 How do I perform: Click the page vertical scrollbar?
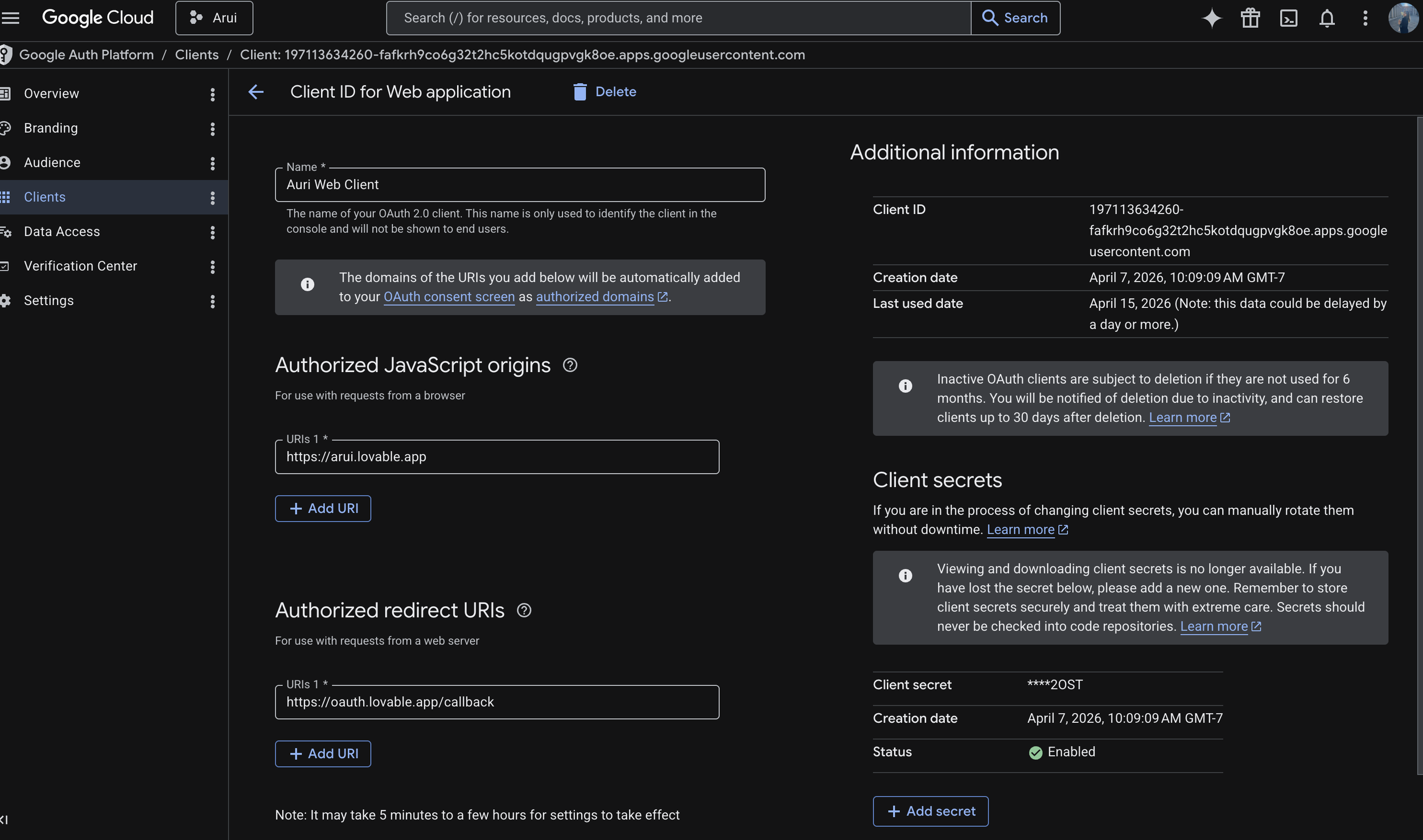tap(1420, 446)
